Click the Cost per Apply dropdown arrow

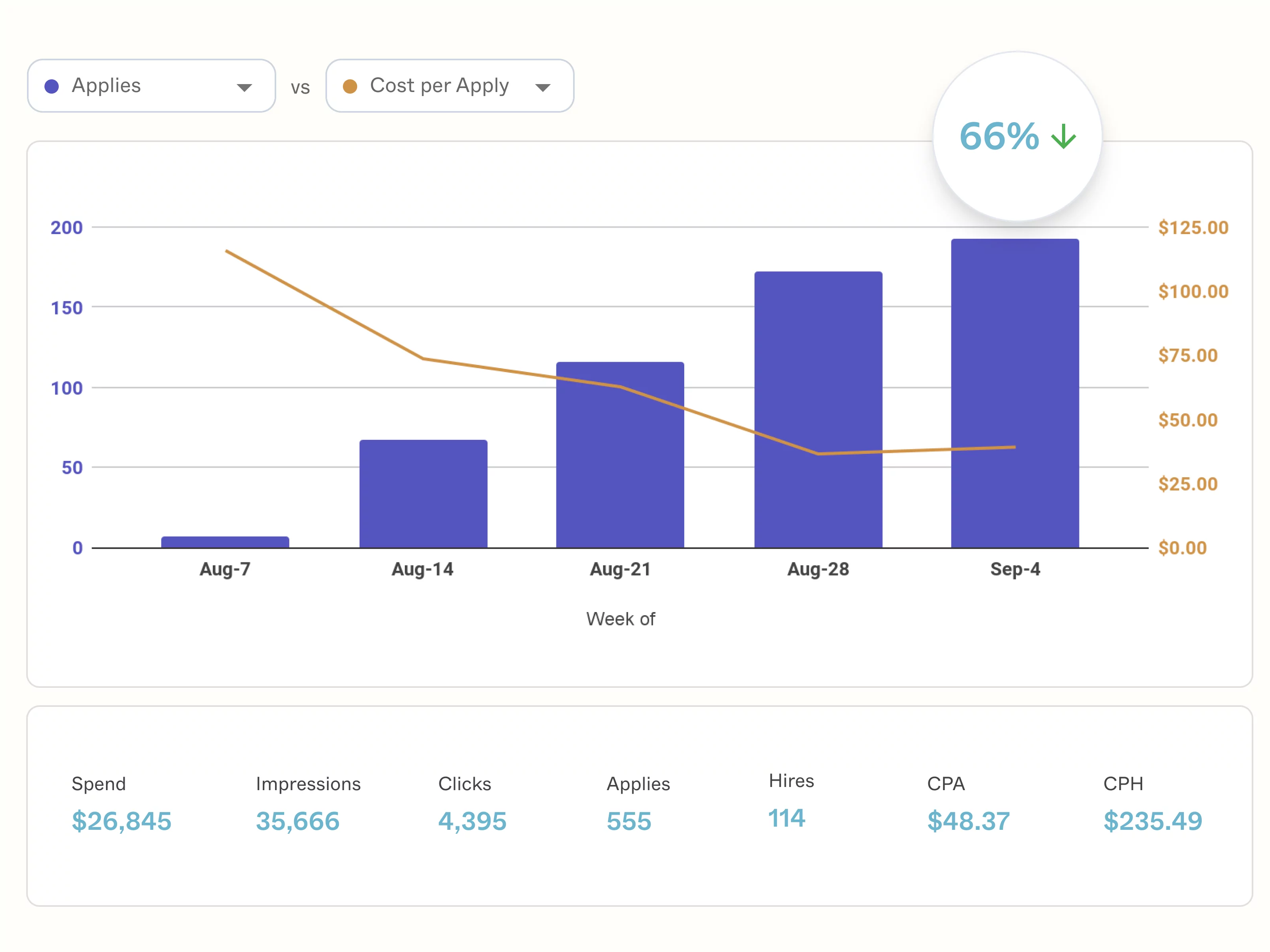[542, 88]
